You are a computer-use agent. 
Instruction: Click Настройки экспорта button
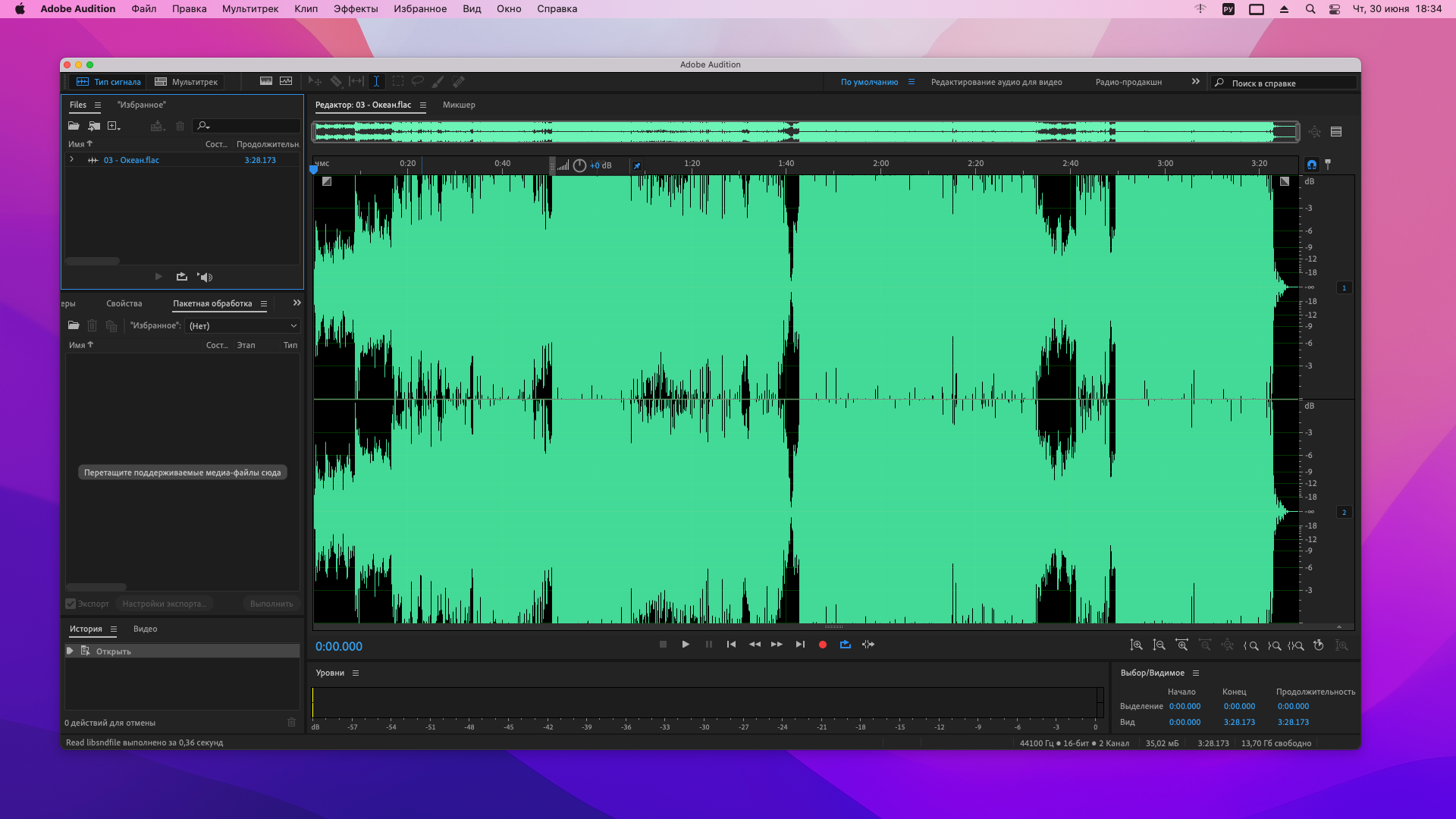pyautogui.click(x=165, y=604)
